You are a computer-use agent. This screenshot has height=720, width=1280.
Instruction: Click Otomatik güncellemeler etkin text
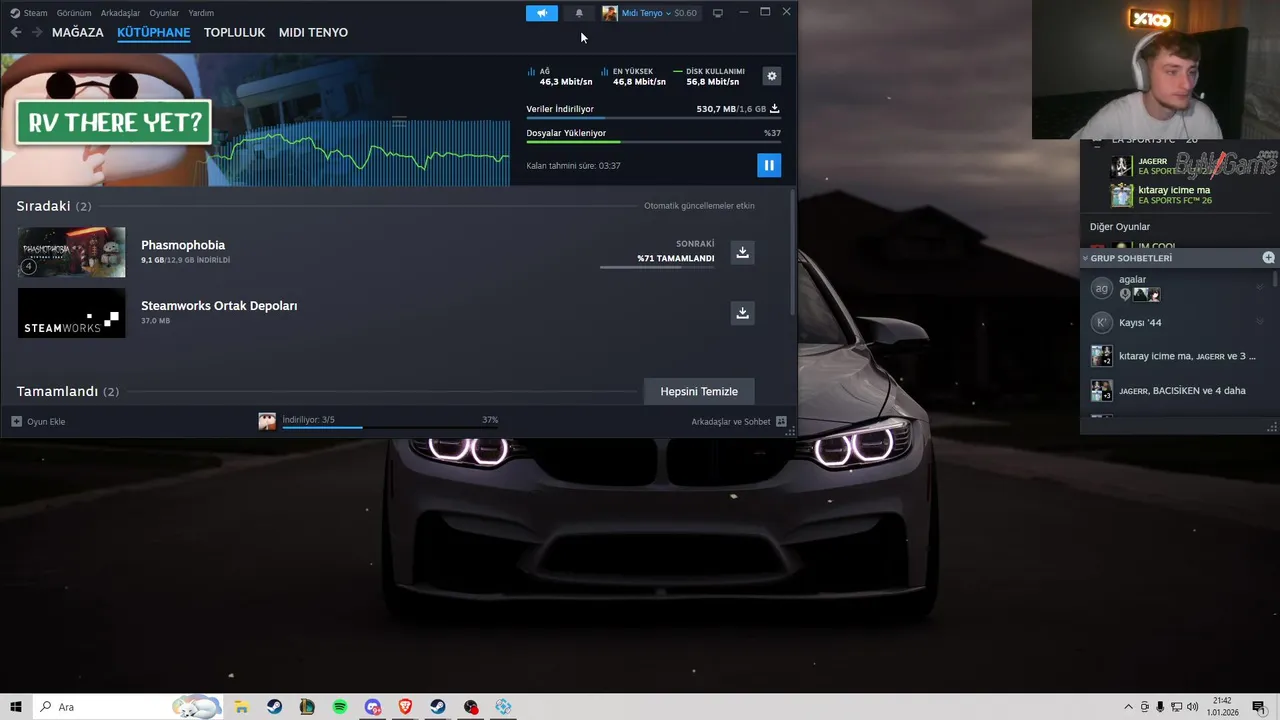point(699,206)
